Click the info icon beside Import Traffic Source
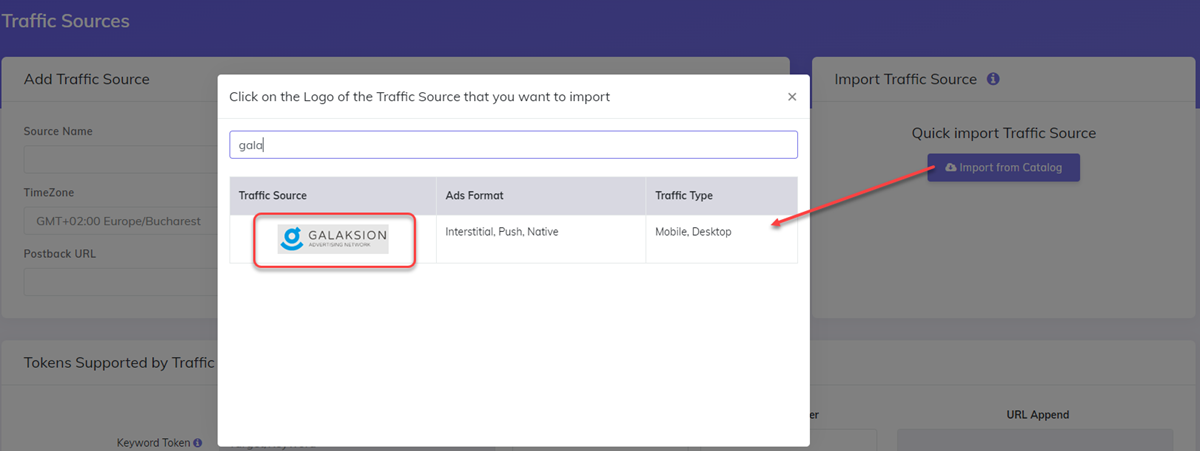The image size is (1200, 452). (x=993, y=79)
